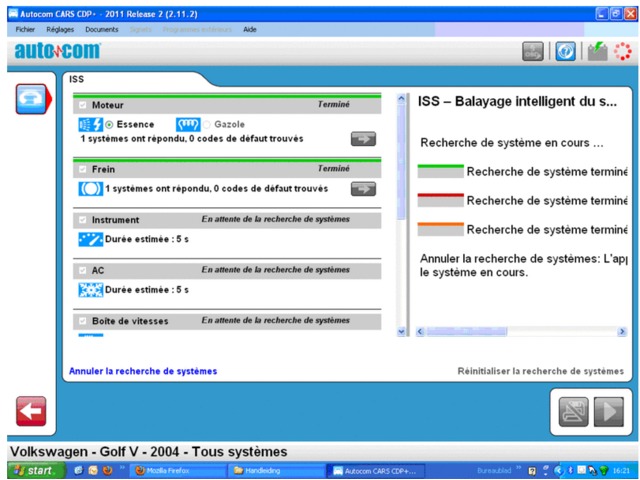Viewport: 640px width, 480px height.
Task: Click the red back arrow button
Action: tap(31, 411)
